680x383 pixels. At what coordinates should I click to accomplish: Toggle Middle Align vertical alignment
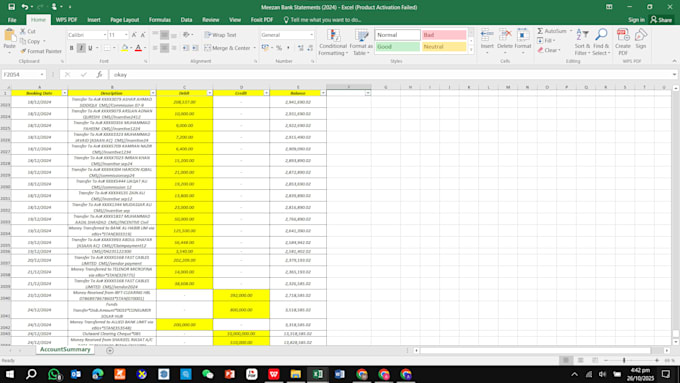coord(164,35)
